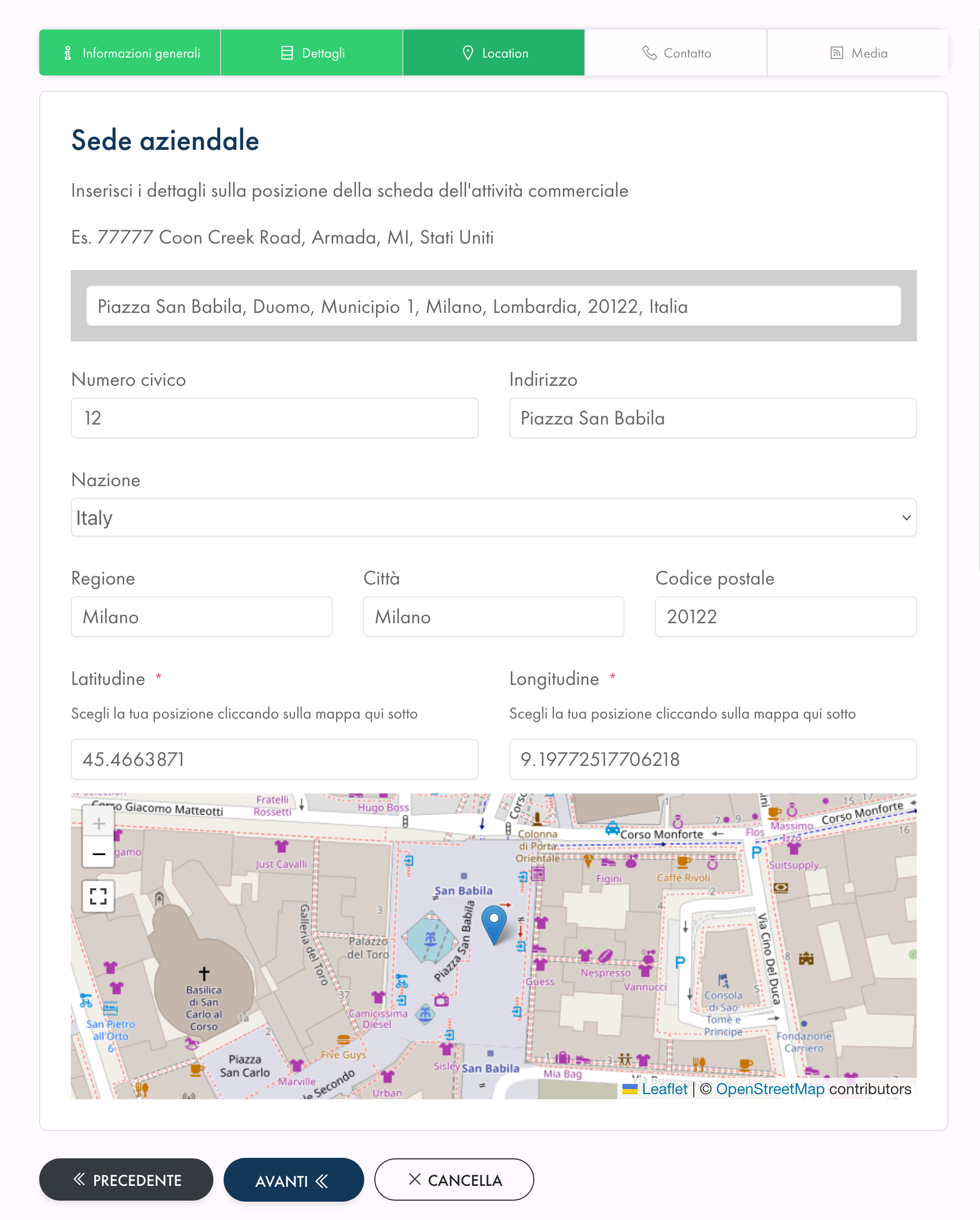Click the Piazza San Carlo label
Viewport: 980px width, 1220px height.
[x=245, y=1066]
